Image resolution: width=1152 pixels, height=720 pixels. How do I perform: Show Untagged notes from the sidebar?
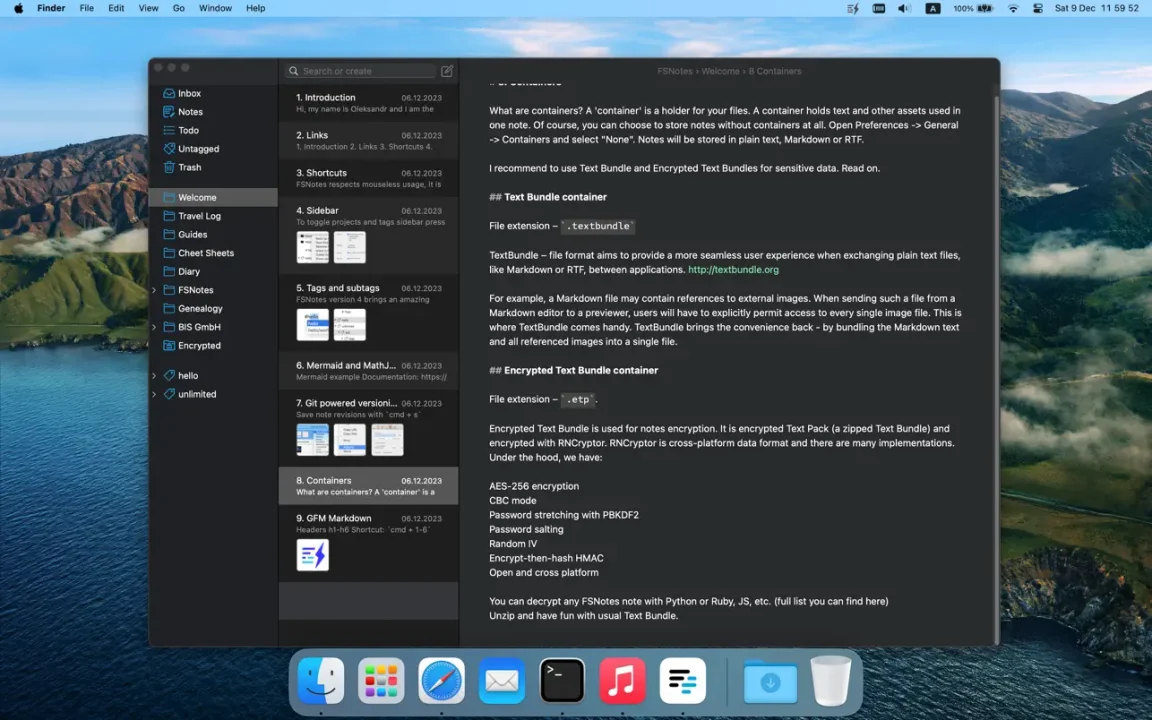[x=198, y=149]
